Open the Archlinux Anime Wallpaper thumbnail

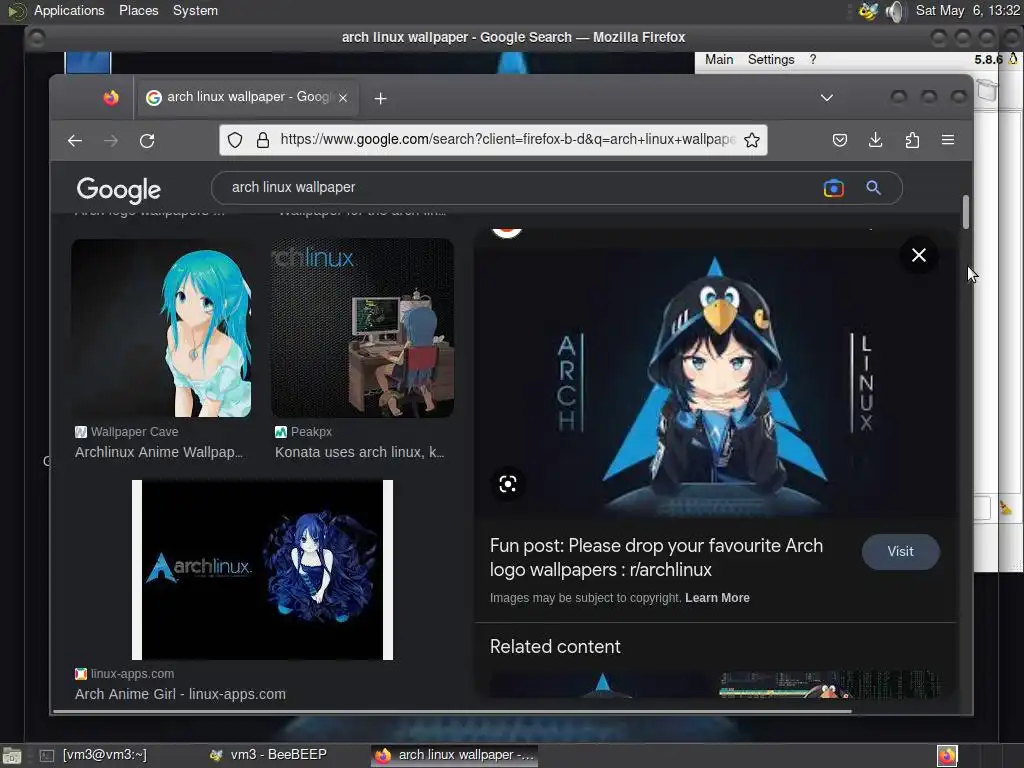click(x=161, y=328)
